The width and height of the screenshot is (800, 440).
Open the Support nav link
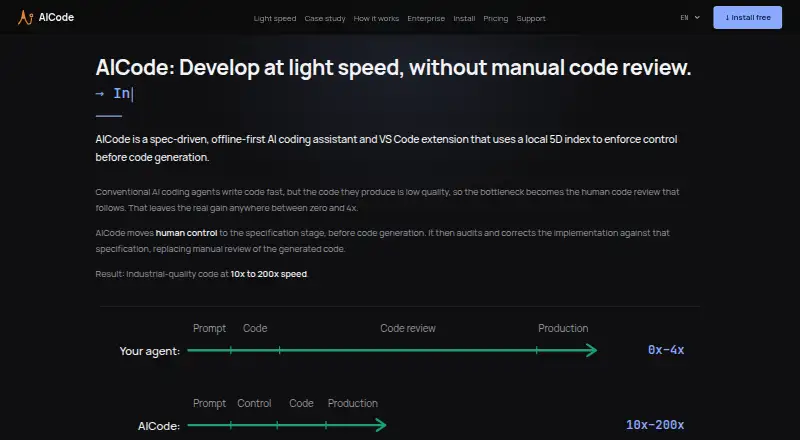[531, 18]
